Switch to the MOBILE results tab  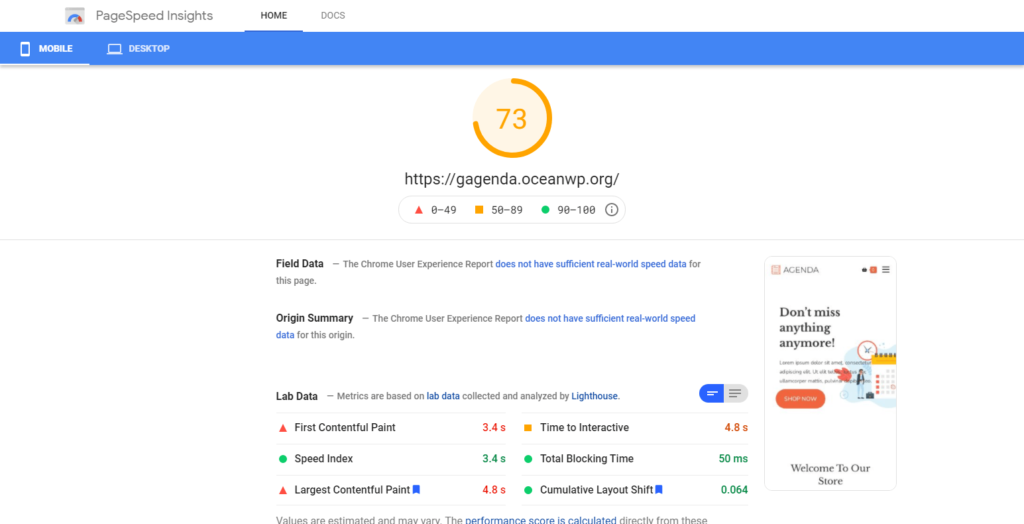pos(45,48)
